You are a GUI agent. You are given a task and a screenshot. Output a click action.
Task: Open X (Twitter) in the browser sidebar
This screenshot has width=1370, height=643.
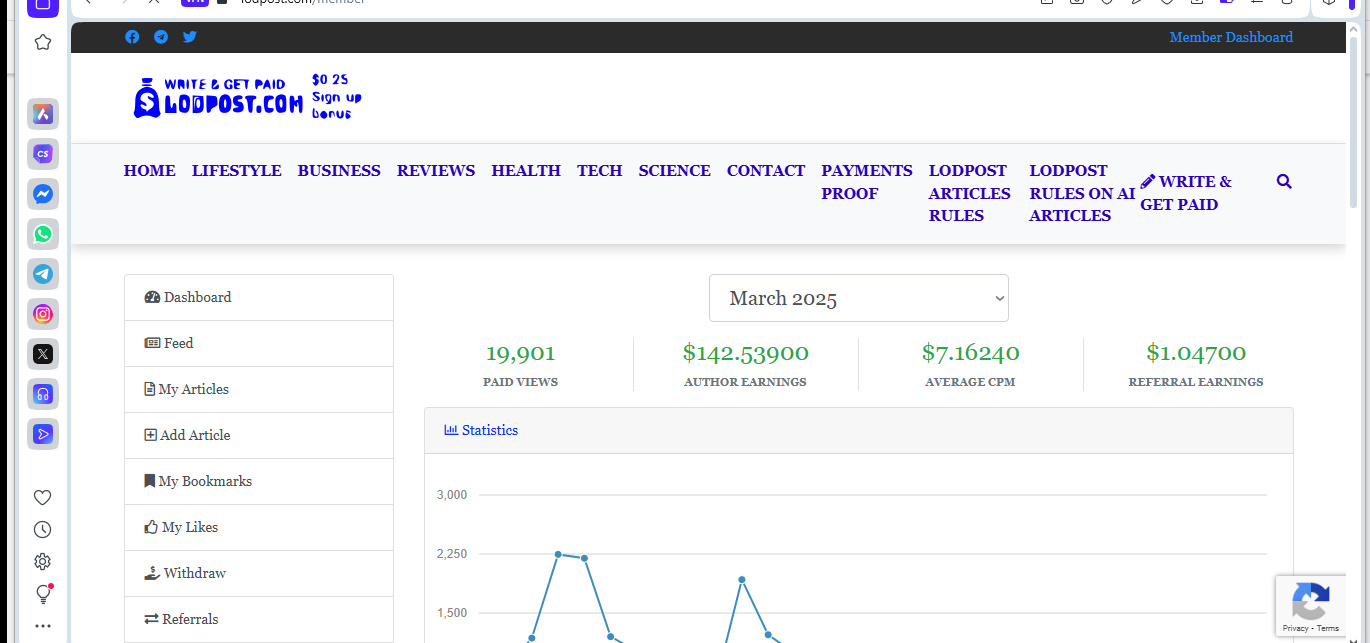pos(43,354)
